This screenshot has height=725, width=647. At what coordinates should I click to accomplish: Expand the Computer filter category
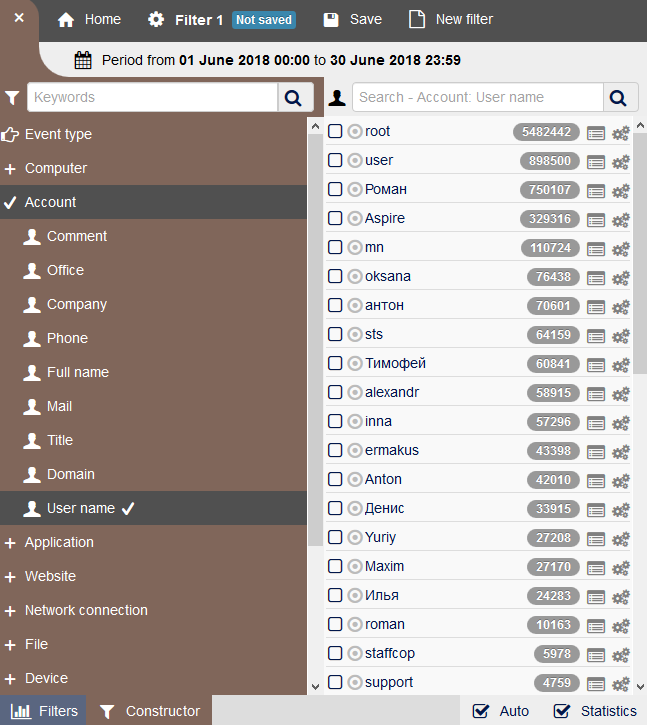point(55,168)
